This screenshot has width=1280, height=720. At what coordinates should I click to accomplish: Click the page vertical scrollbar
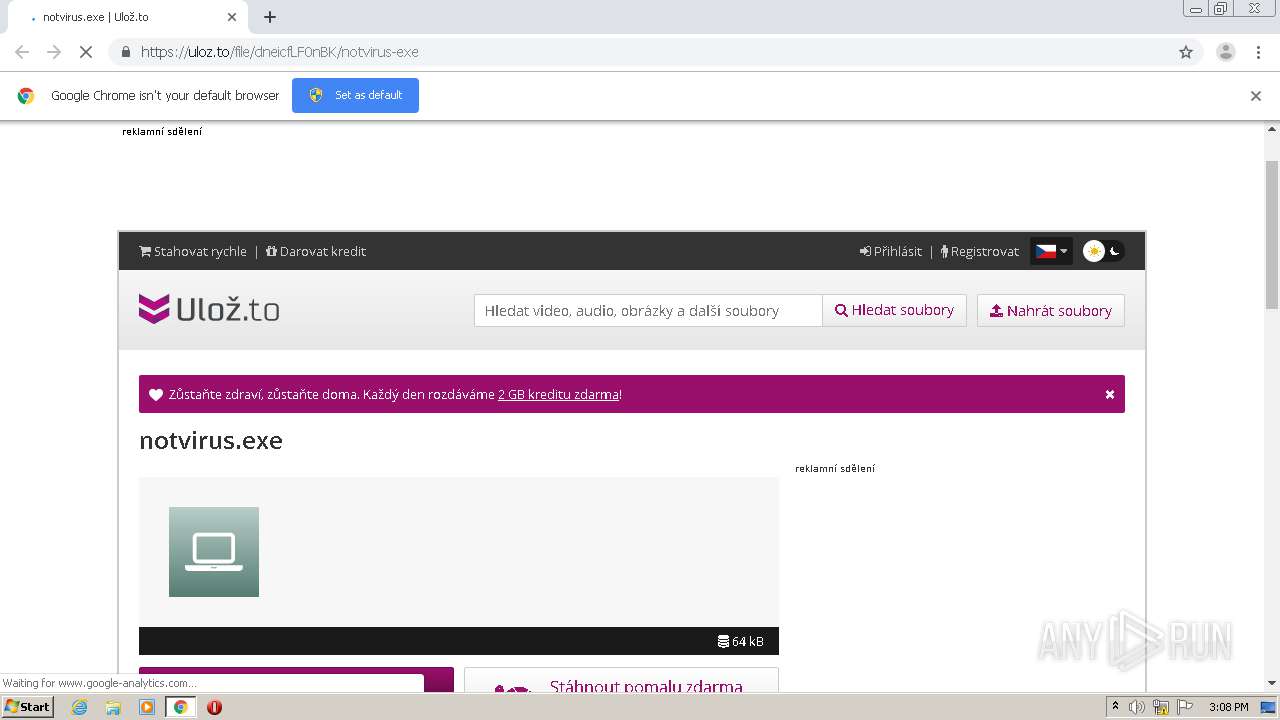point(1272,235)
